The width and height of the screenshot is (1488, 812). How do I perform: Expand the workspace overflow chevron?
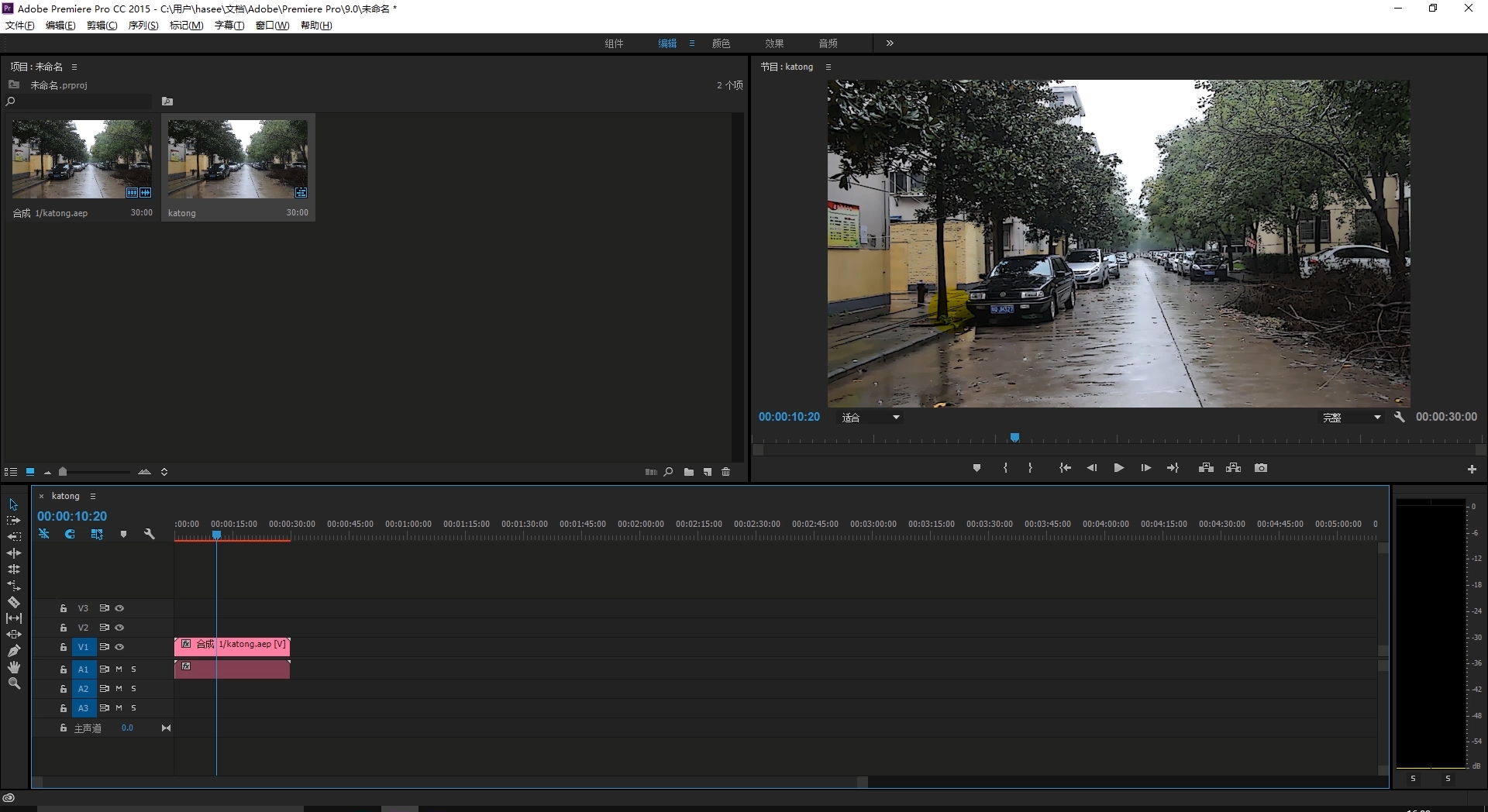[890, 43]
